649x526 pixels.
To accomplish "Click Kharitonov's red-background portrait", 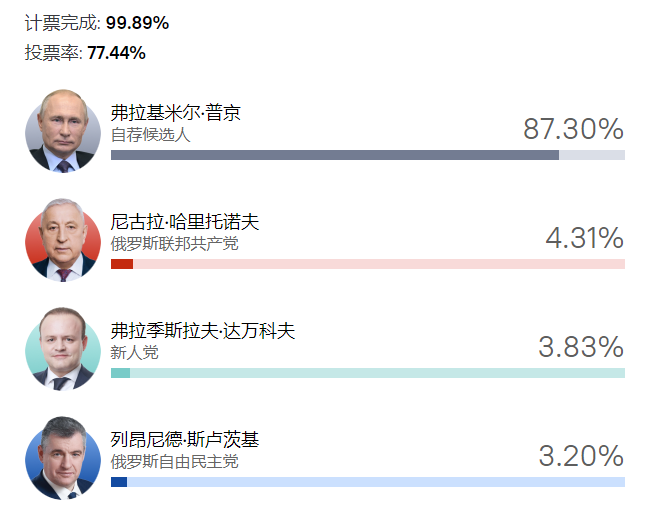I will (x=63, y=240).
